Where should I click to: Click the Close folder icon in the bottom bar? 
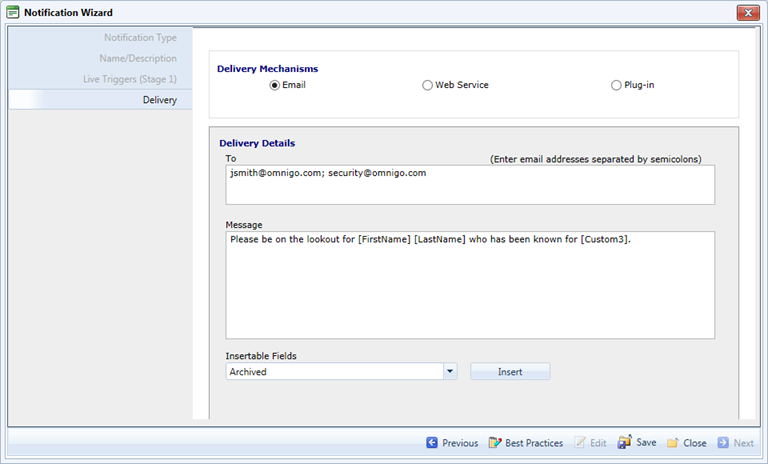(673, 443)
